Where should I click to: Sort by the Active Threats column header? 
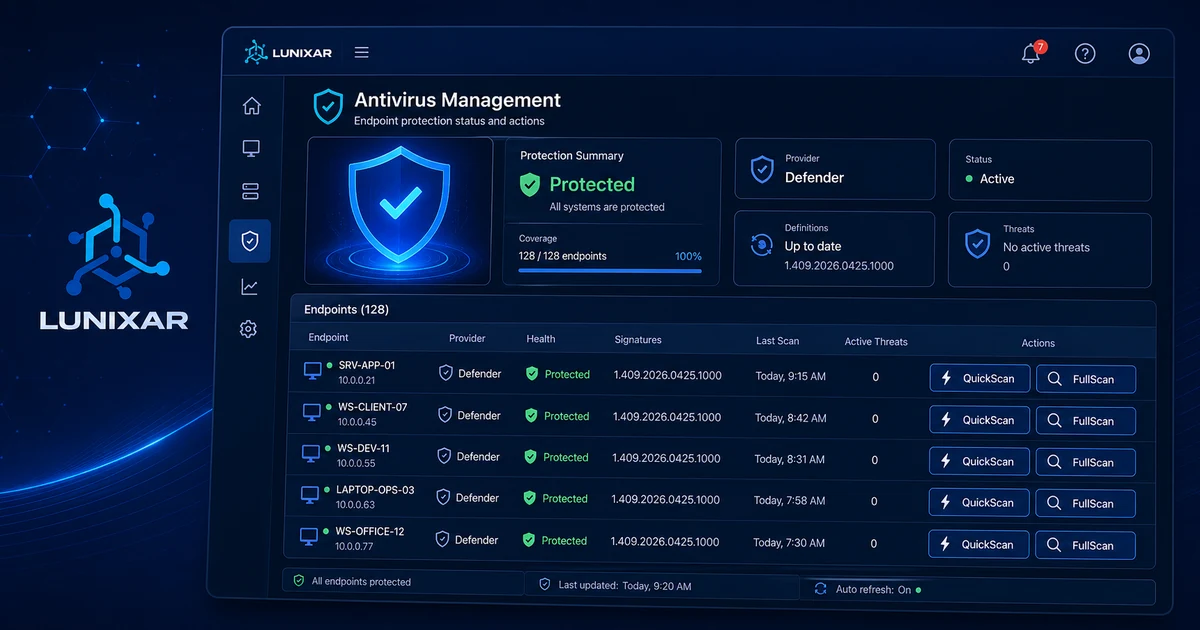click(x=876, y=342)
